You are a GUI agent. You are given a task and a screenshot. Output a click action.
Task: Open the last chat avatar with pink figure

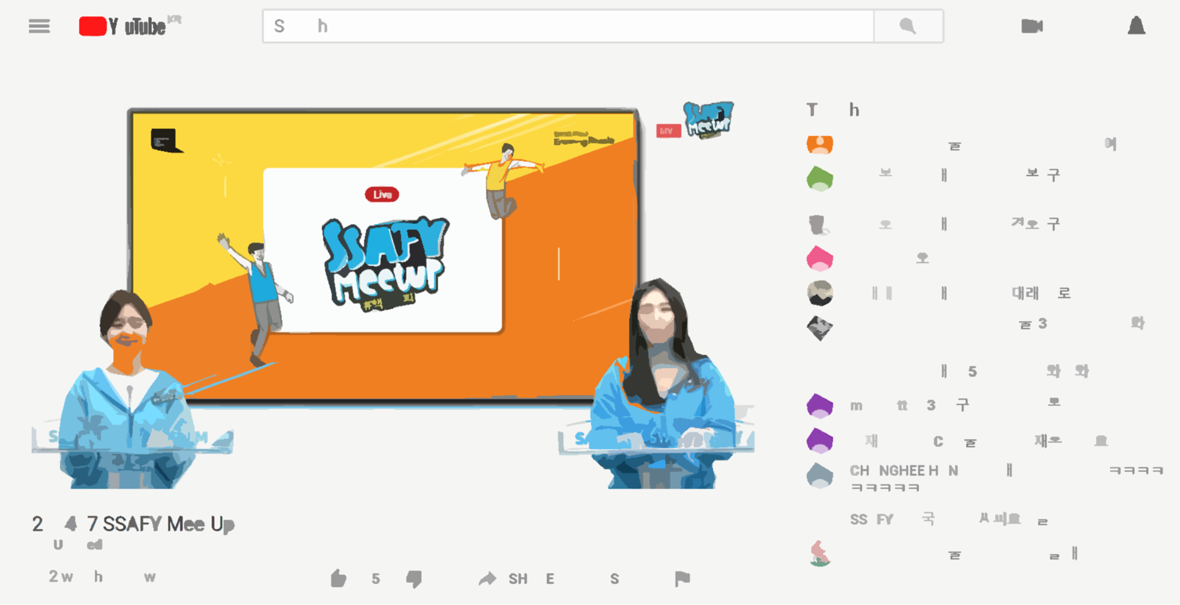click(x=820, y=553)
